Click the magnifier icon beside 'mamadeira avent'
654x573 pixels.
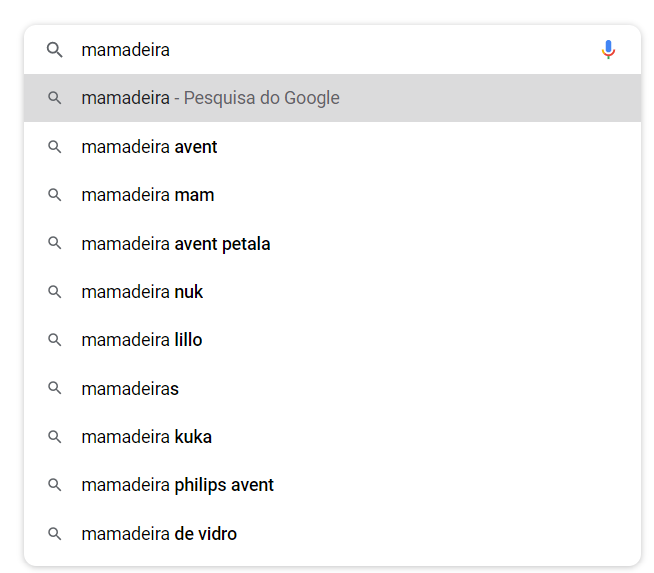(55, 147)
